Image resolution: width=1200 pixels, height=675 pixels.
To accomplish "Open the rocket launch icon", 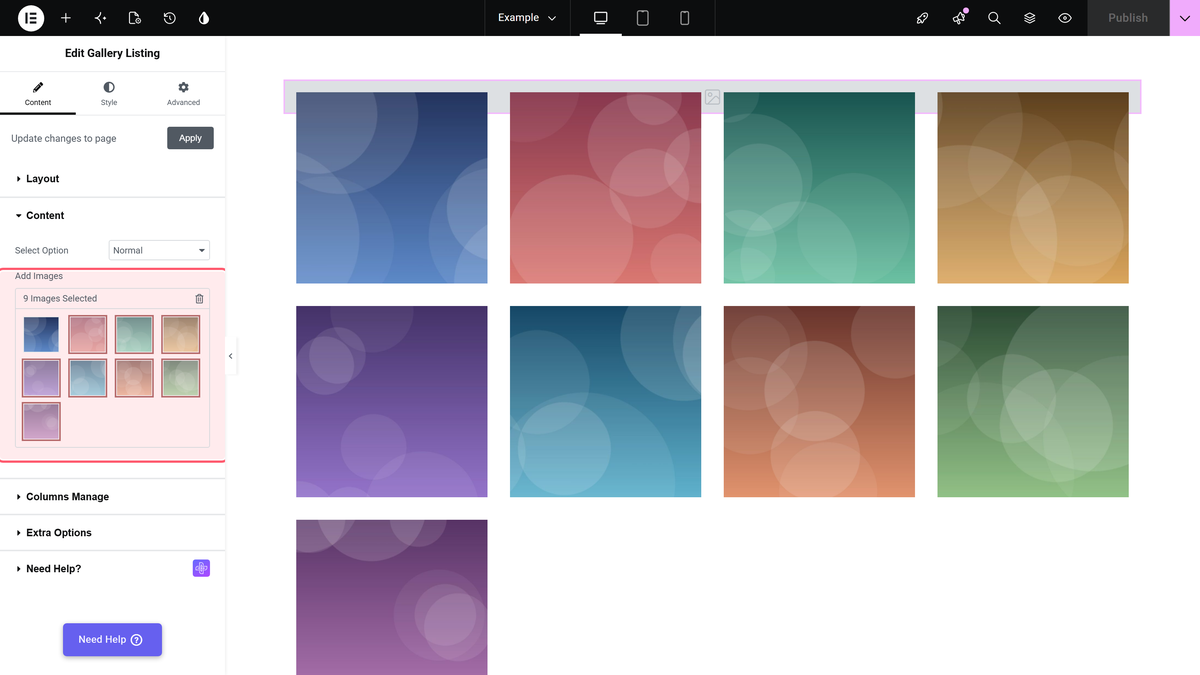I will (x=923, y=18).
